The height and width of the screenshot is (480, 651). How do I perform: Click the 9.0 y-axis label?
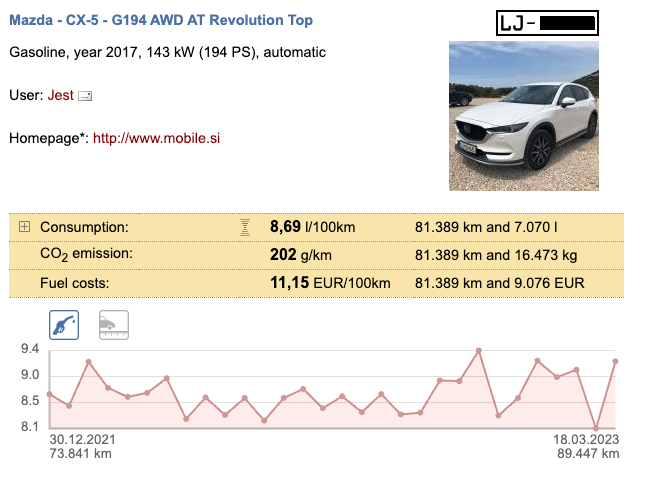[30, 375]
